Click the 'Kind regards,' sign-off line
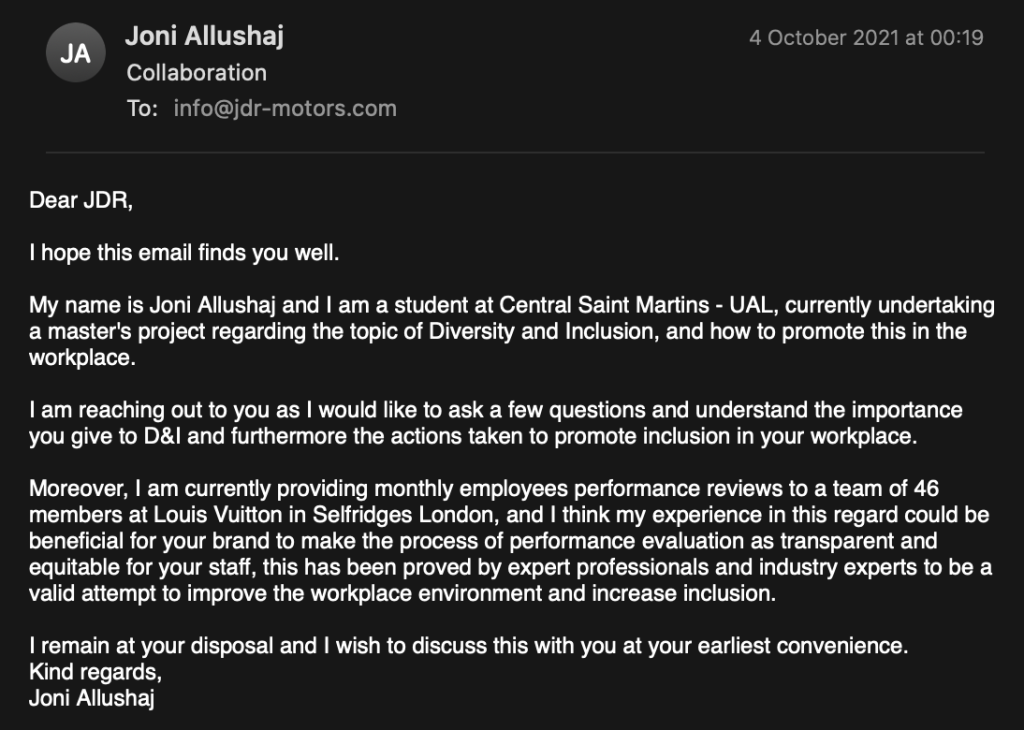1024x730 pixels. (x=95, y=671)
